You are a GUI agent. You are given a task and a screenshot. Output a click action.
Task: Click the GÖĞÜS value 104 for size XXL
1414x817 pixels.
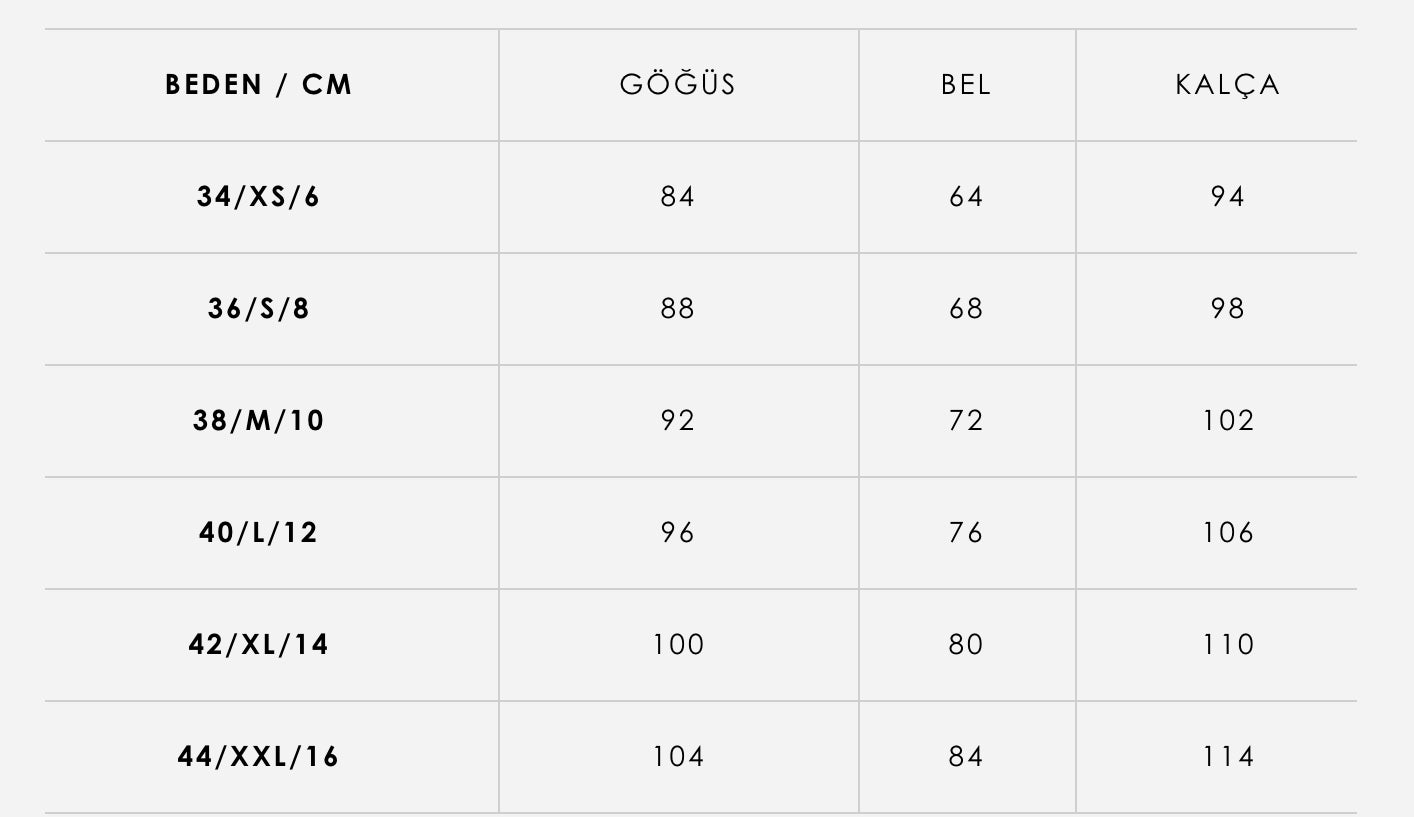pos(678,757)
